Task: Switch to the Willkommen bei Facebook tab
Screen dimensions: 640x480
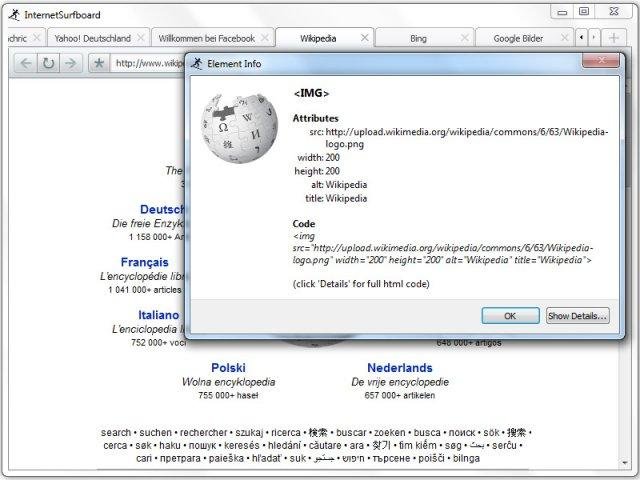Action: [207, 38]
